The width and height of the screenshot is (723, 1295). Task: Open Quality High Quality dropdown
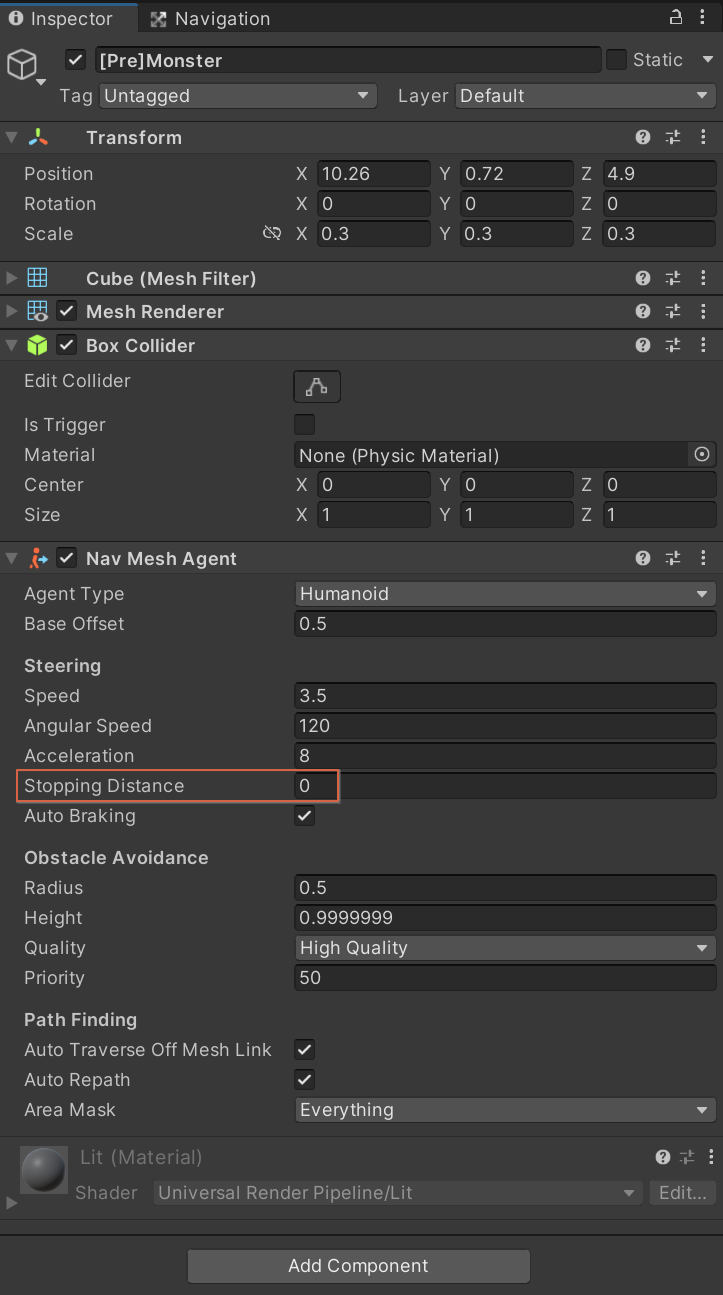[506, 948]
